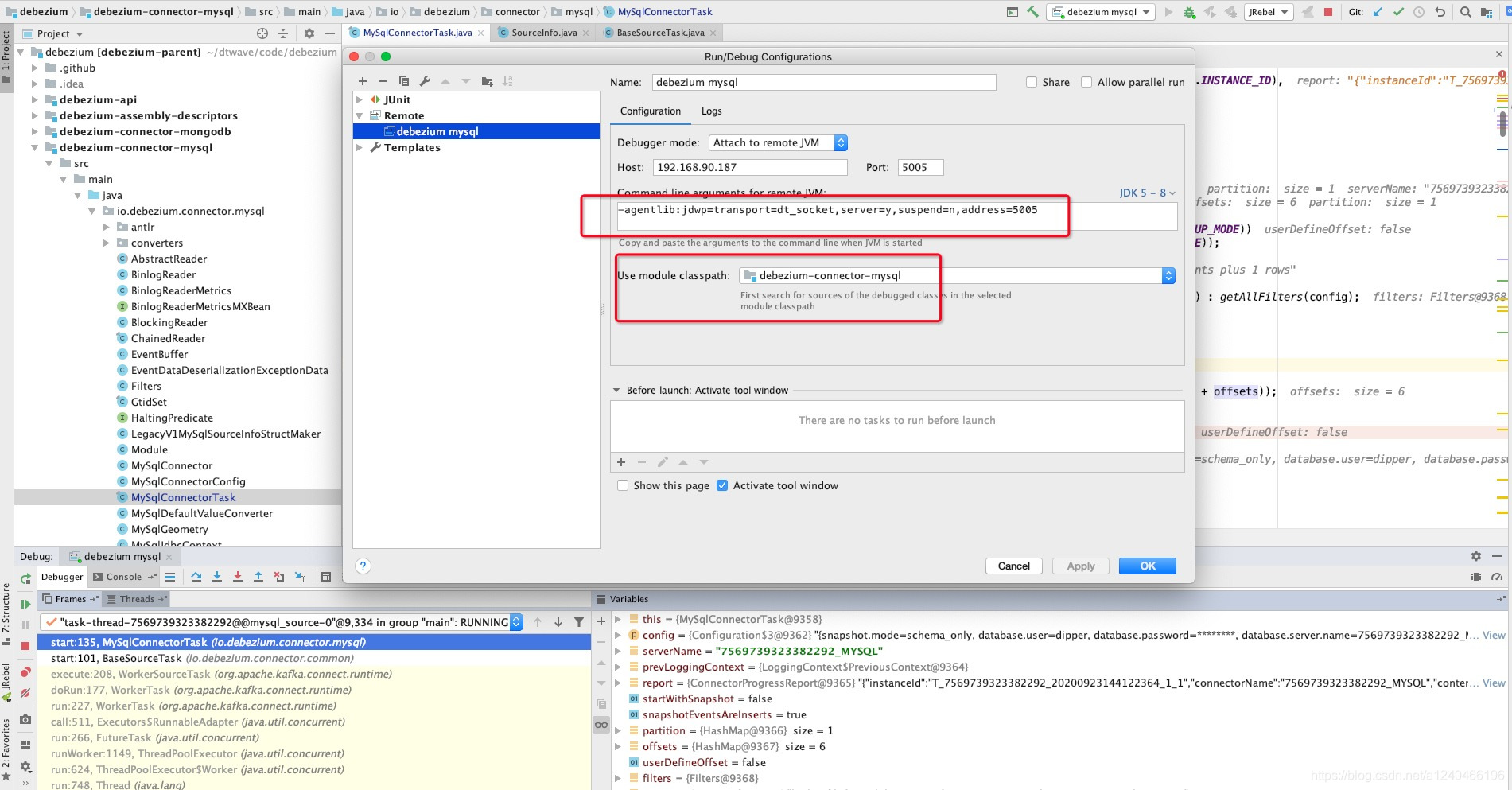Open the Debugger mode dropdown

pos(778,142)
